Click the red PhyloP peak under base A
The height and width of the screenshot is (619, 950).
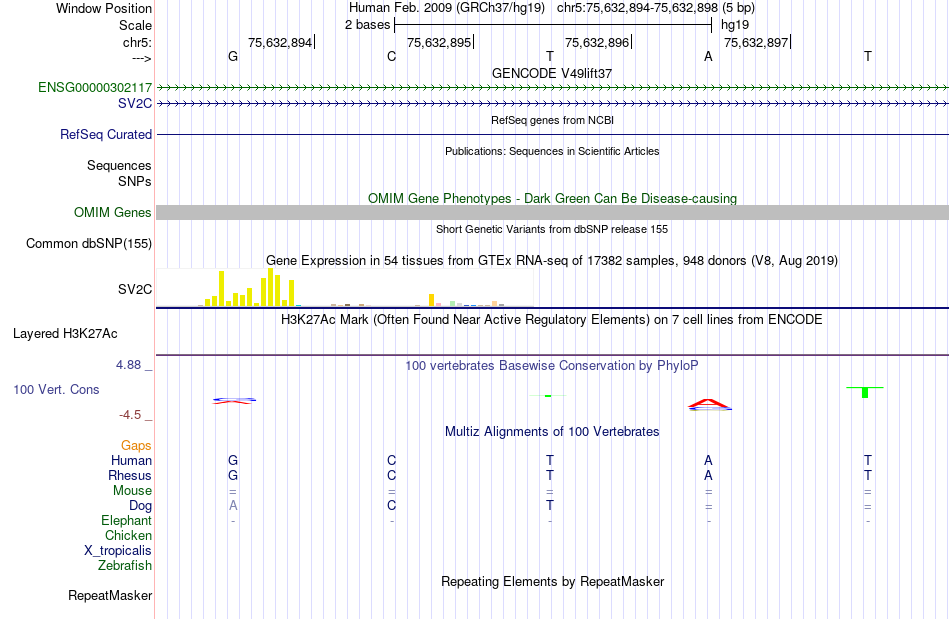click(x=709, y=404)
